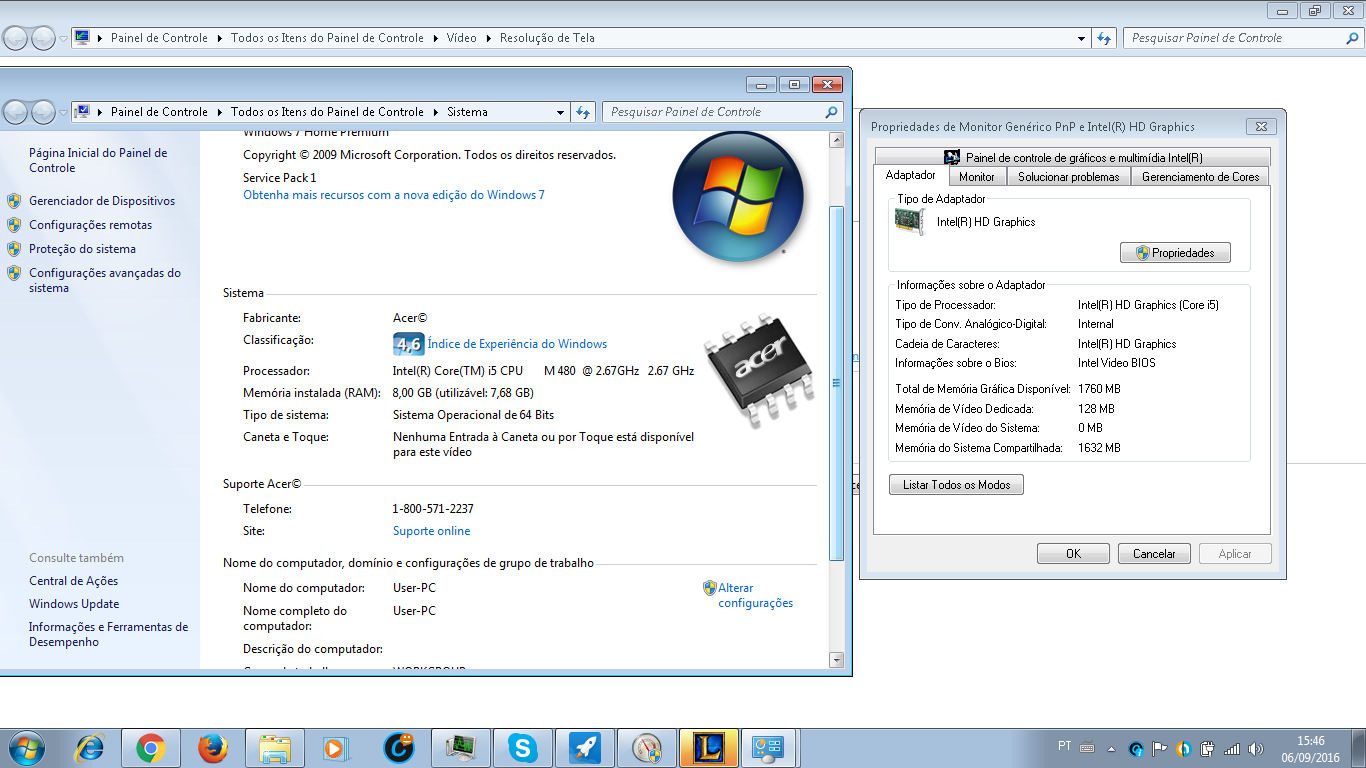Launch Windows Media Player from the taskbar
Screen dimensions: 1366x768
pyautogui.click(x=336, y=748)
